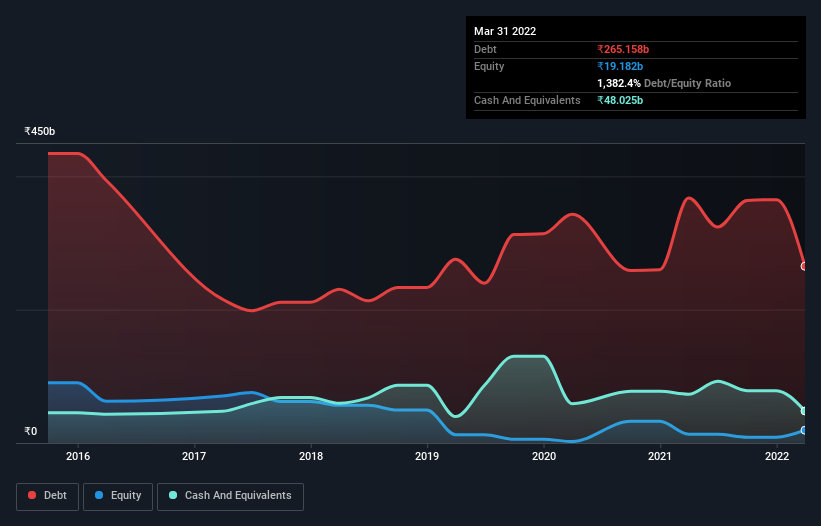Click the 2022 x-axis label
The width and height of the screenshot is (821, 526).
point(777,456)
